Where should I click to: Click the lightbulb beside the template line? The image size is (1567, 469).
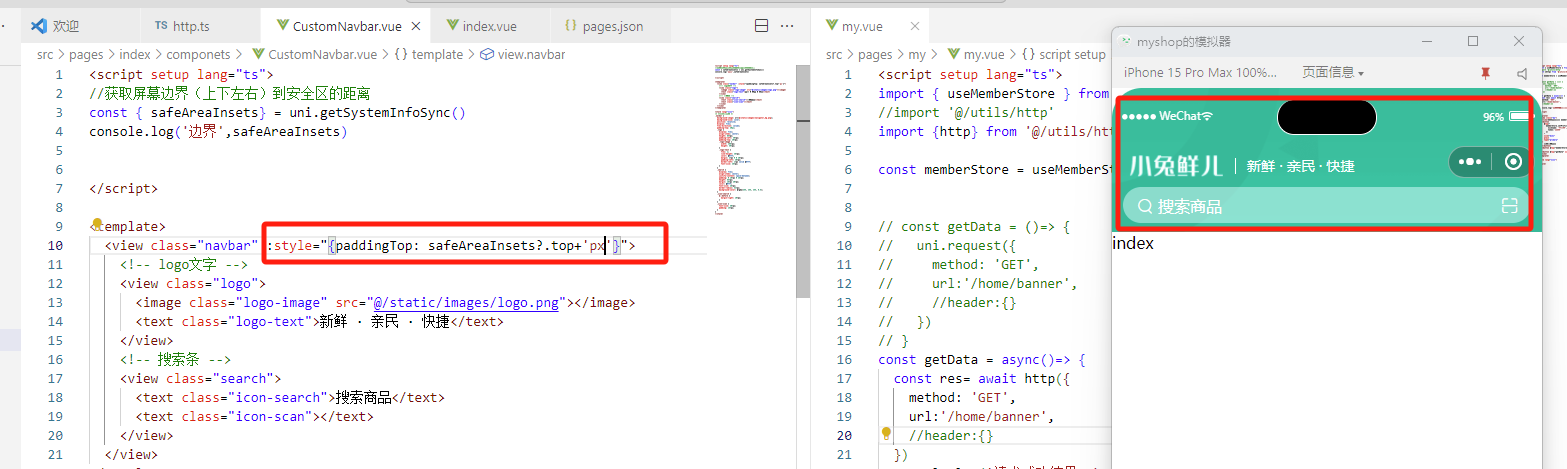(98, 224)
